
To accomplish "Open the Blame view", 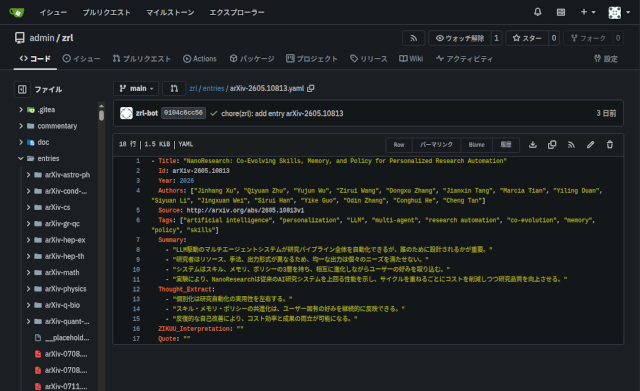I will (476, 144).
